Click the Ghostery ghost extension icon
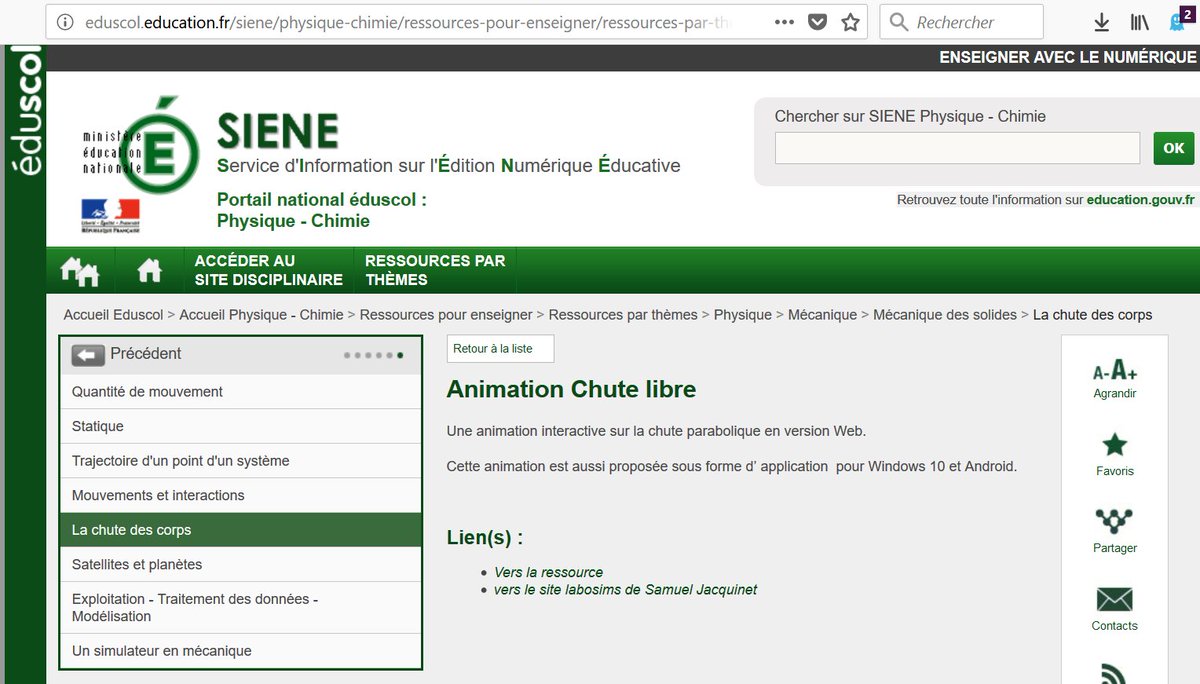 (1176, 21)
